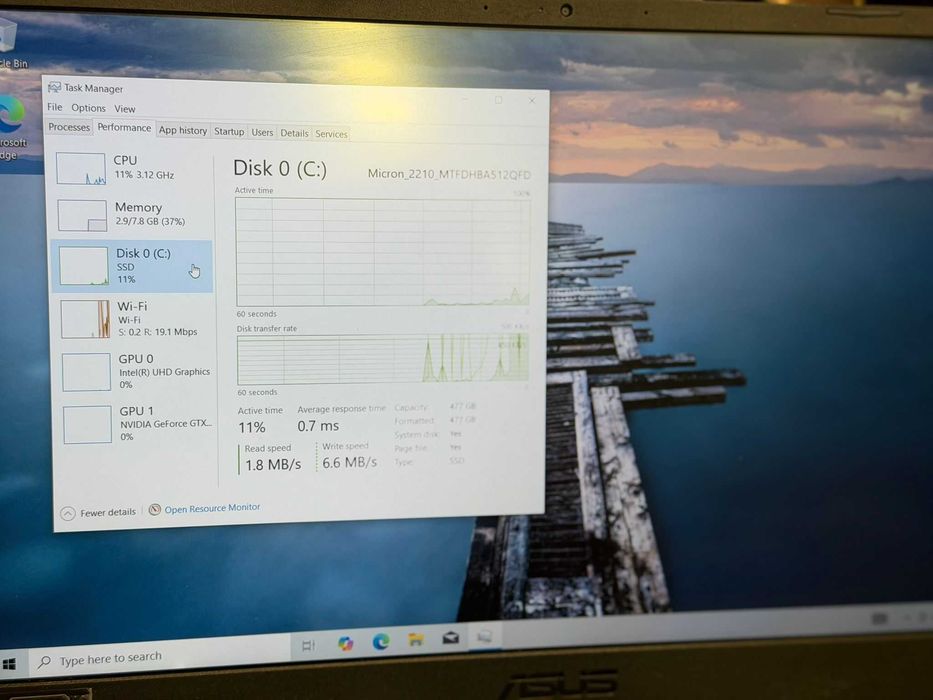The image size is (933, 700).
Task: Open the File menu
Action: tap(55, 107)
